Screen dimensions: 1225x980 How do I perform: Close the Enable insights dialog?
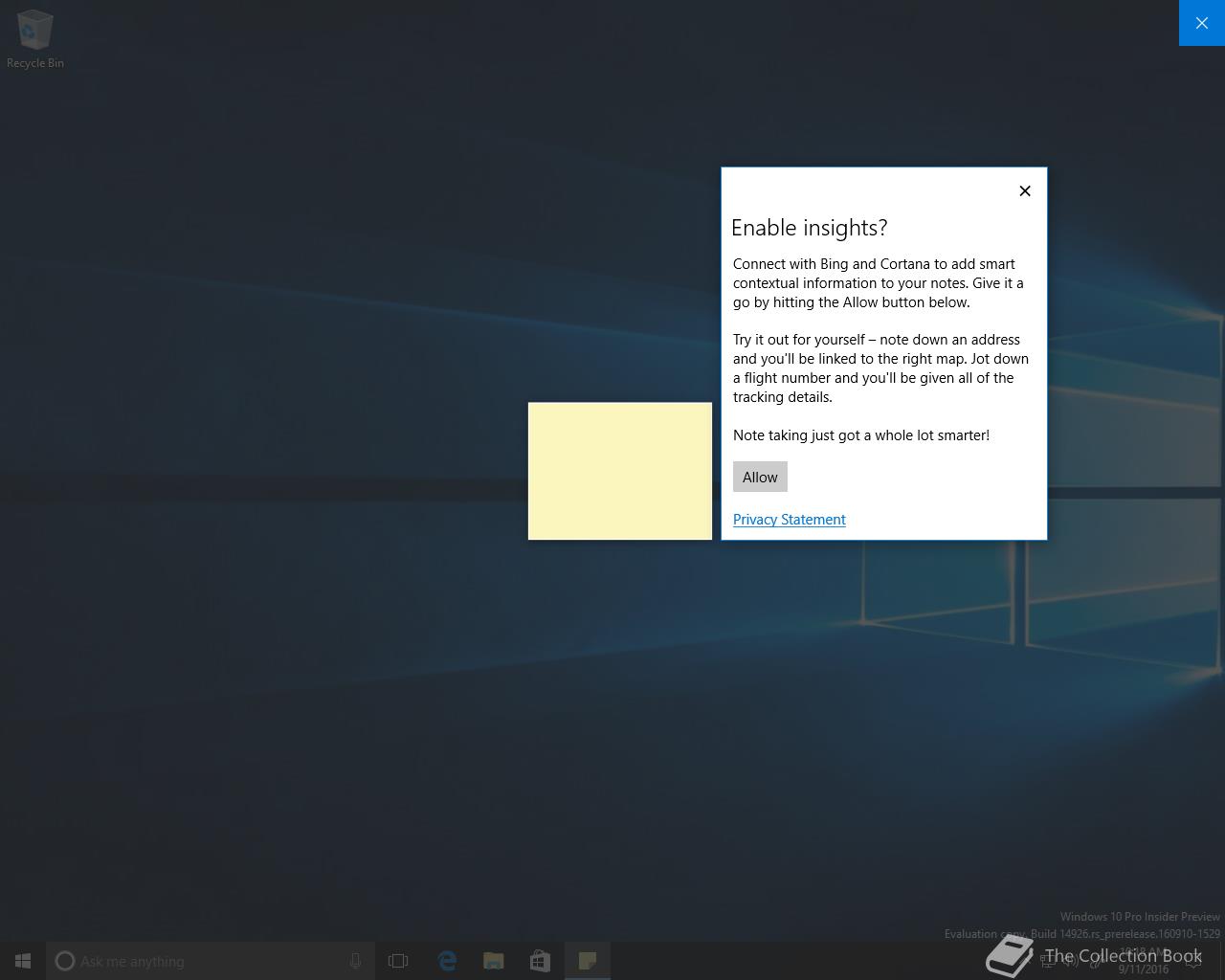pos(1025,190)
